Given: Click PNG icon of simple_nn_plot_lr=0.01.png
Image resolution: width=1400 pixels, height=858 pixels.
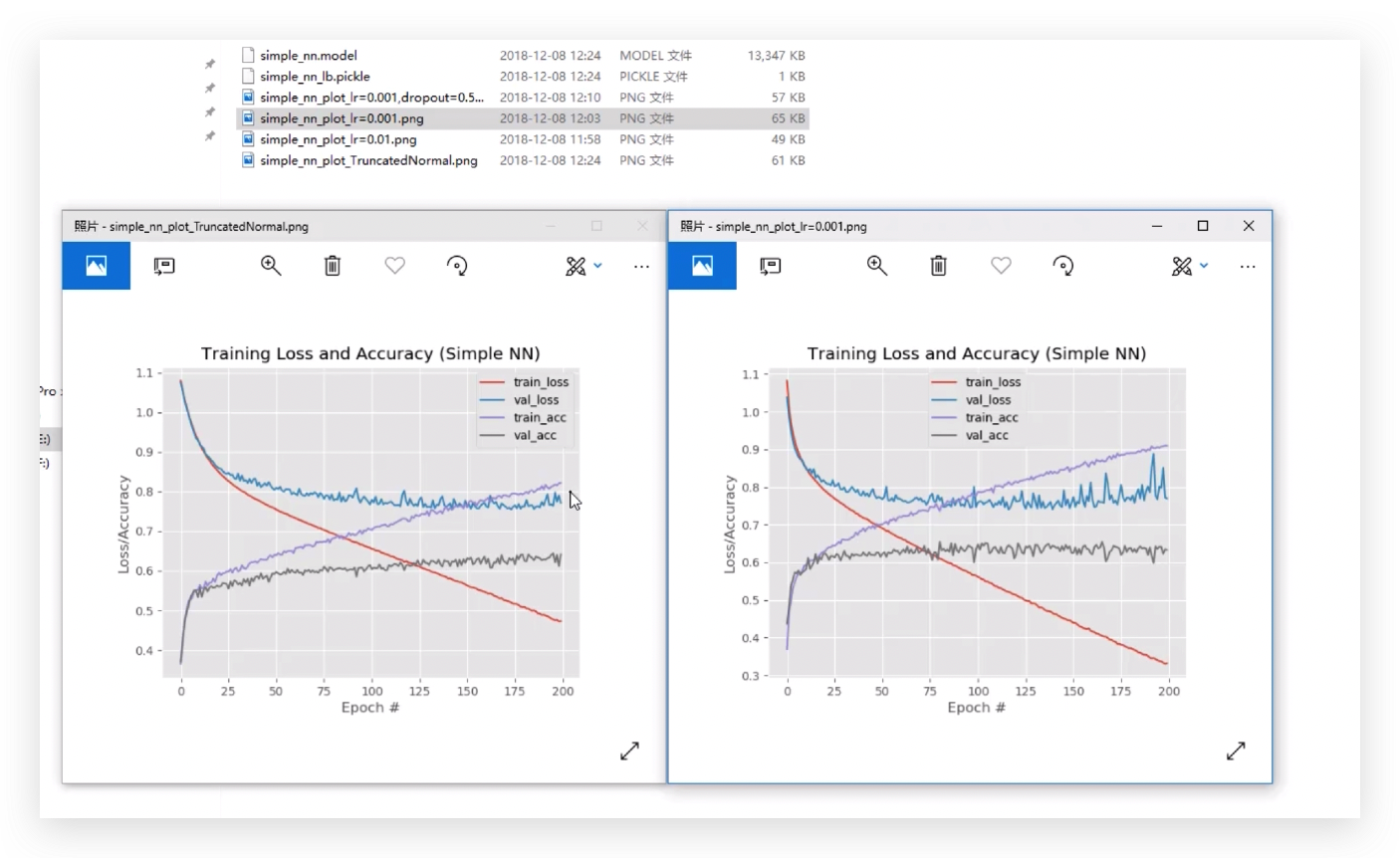Looking at the screenshot, I should tap(249, 139).
